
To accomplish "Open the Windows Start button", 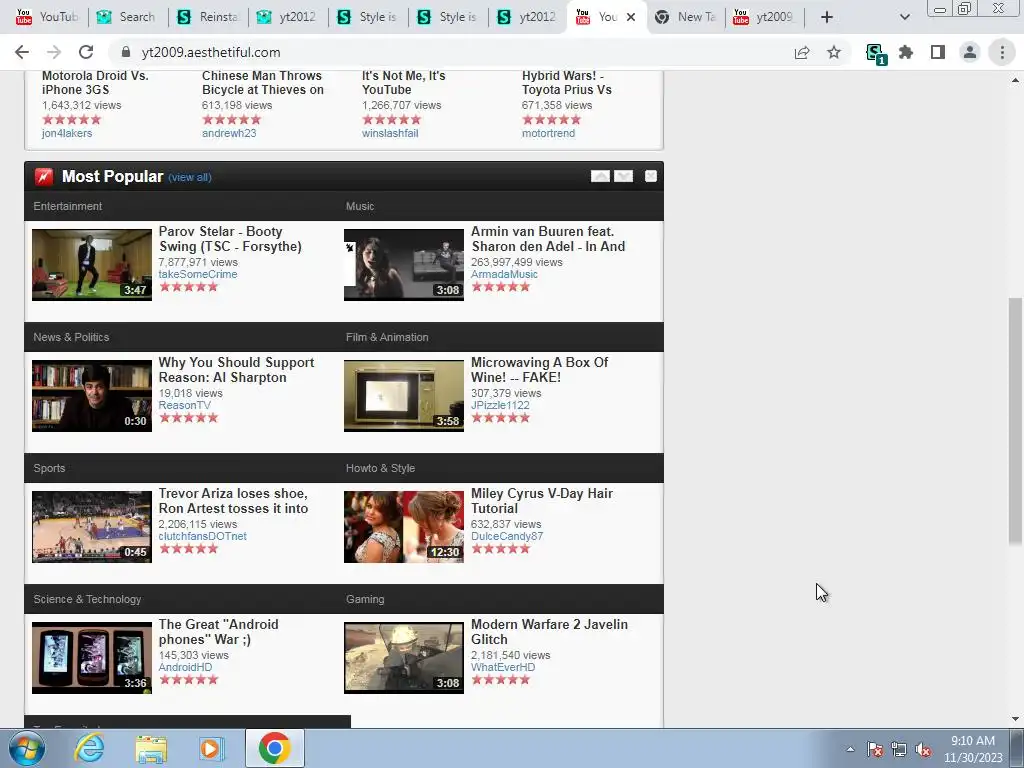I will [25, 748].
